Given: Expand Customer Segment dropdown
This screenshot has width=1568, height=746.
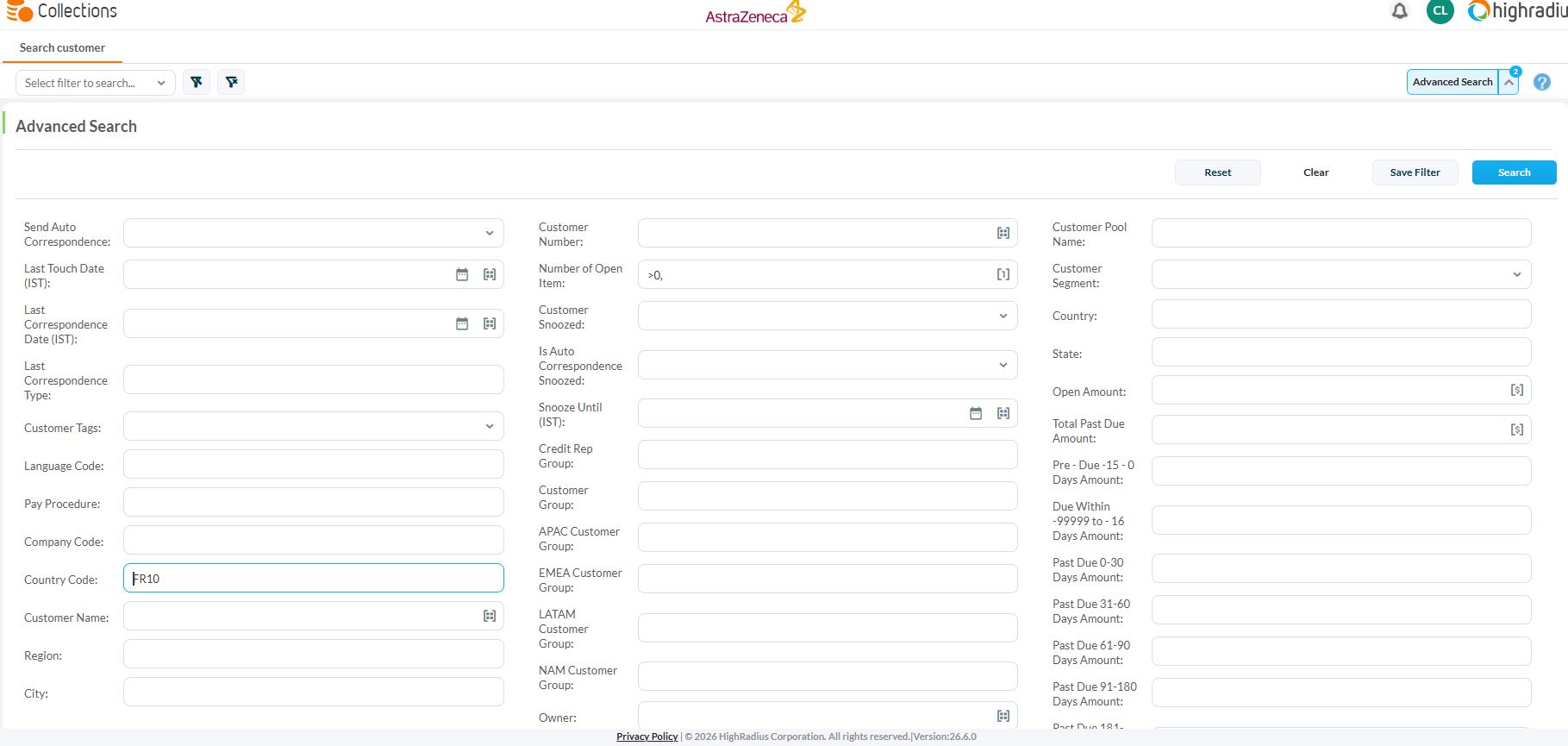Looking at the screenshot, I should pos(1517,274).
